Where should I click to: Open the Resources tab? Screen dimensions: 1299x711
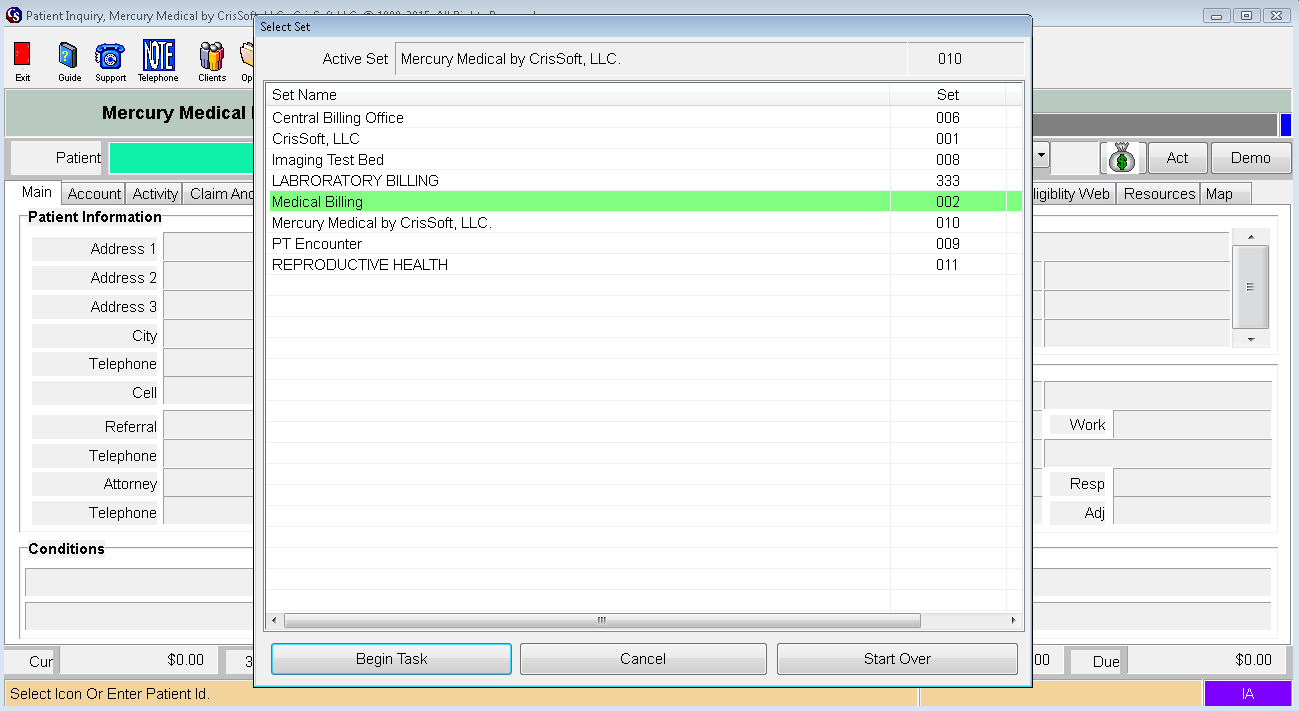pyautogui.click(x=1159, y=194)
